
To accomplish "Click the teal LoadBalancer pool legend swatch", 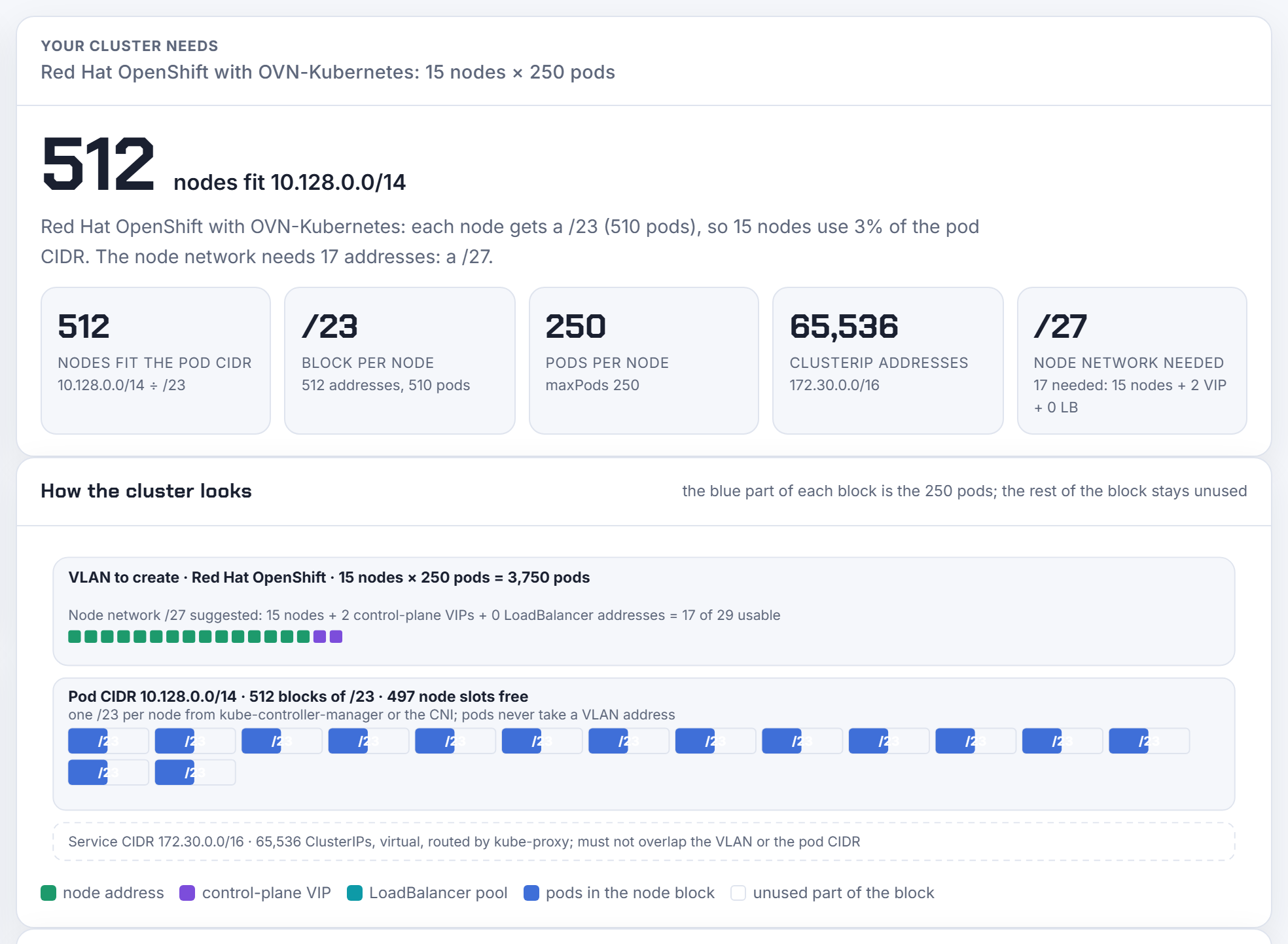I will click(355, 893).
